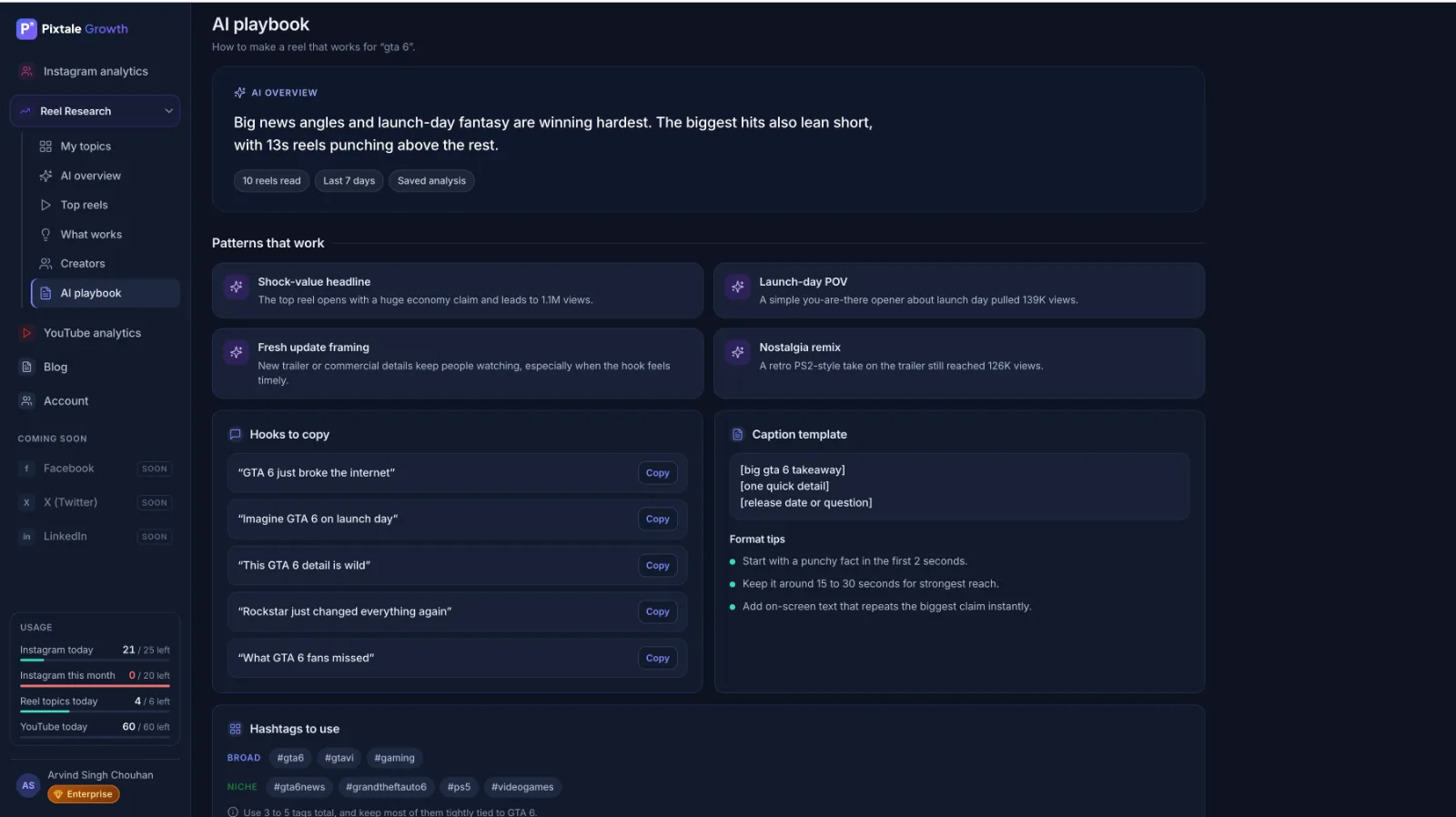Select the #gtavi hashtag chip
The image size is (1456, 817).
tap(339, 758)
